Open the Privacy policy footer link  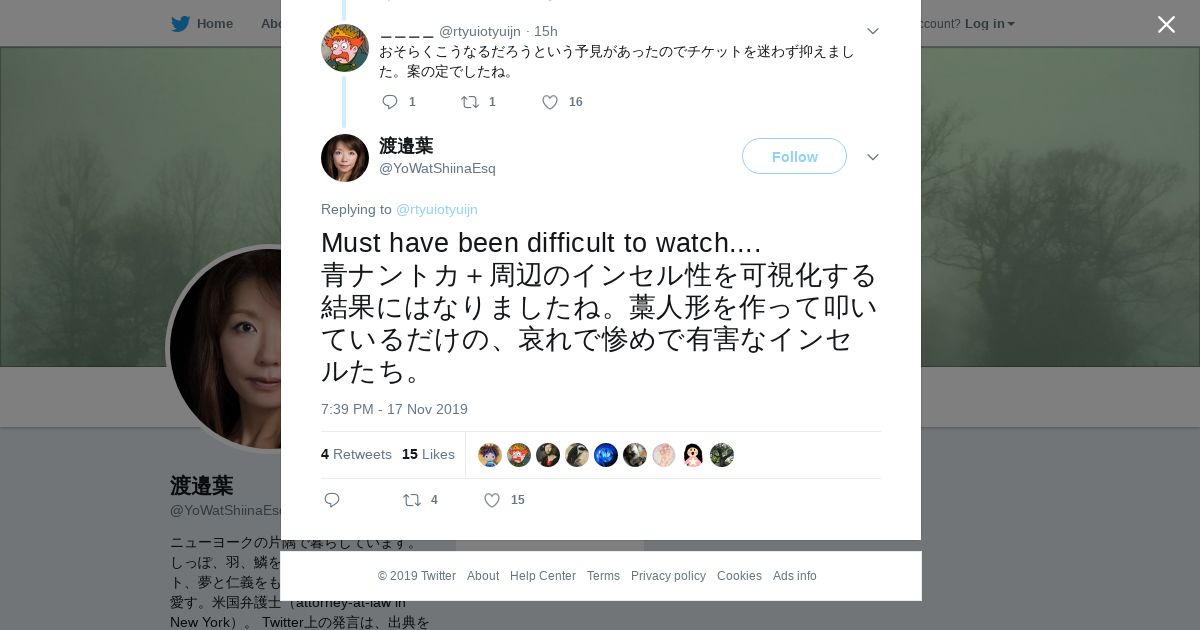(668, 576)
